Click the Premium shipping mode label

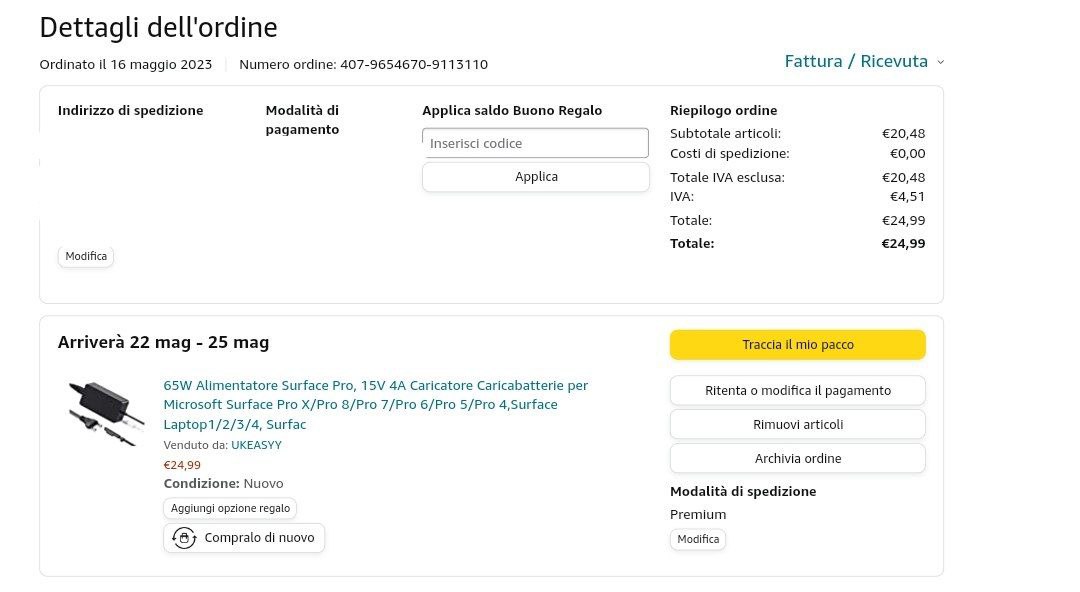point(698,515)
